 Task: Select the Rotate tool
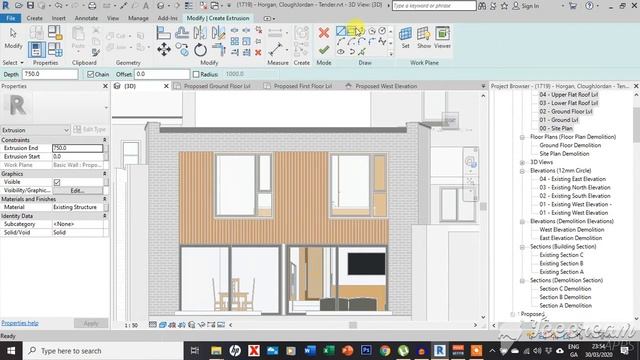coord(200,50)
